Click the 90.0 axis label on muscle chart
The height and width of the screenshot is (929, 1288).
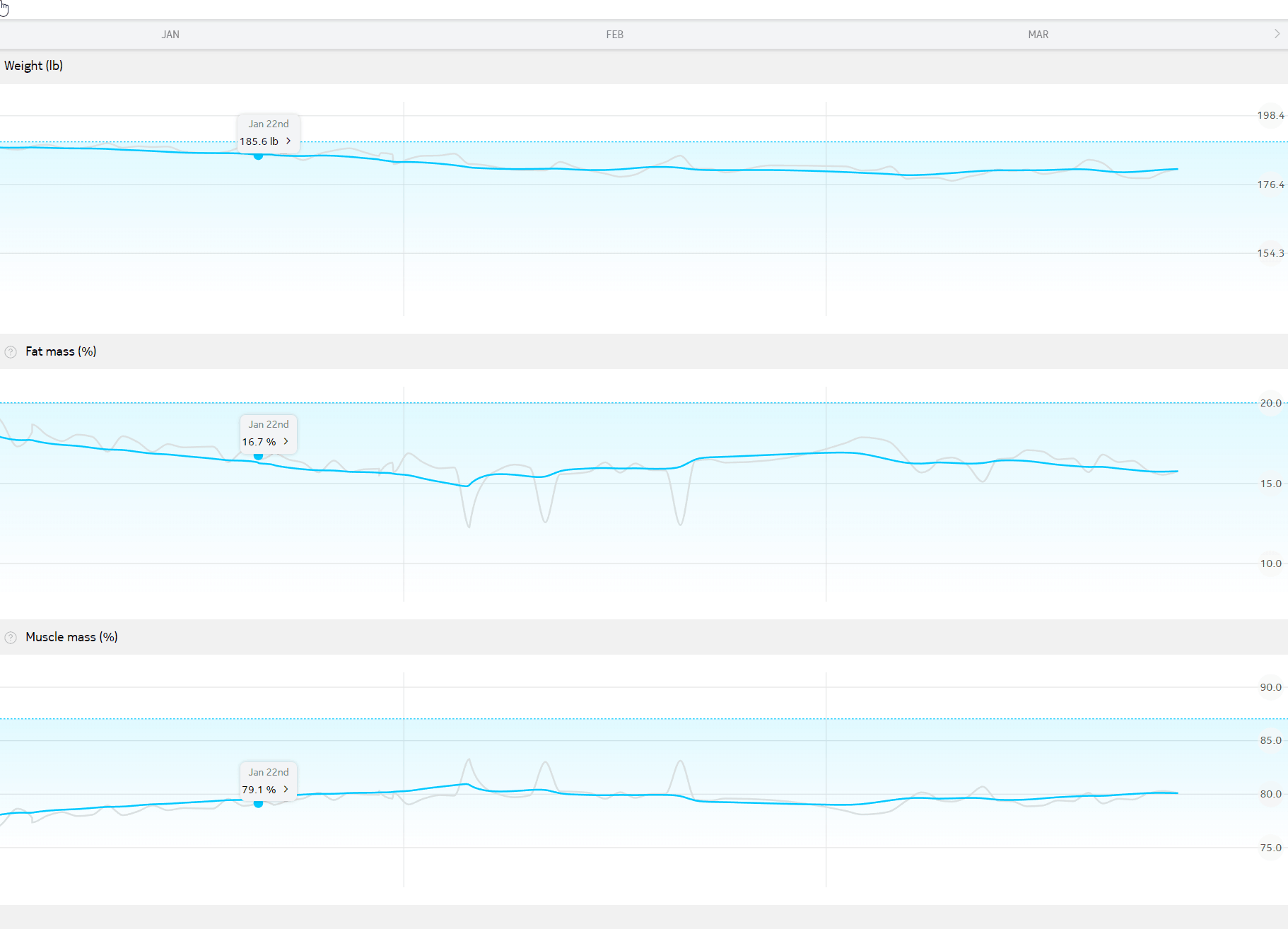(1270, 687)
